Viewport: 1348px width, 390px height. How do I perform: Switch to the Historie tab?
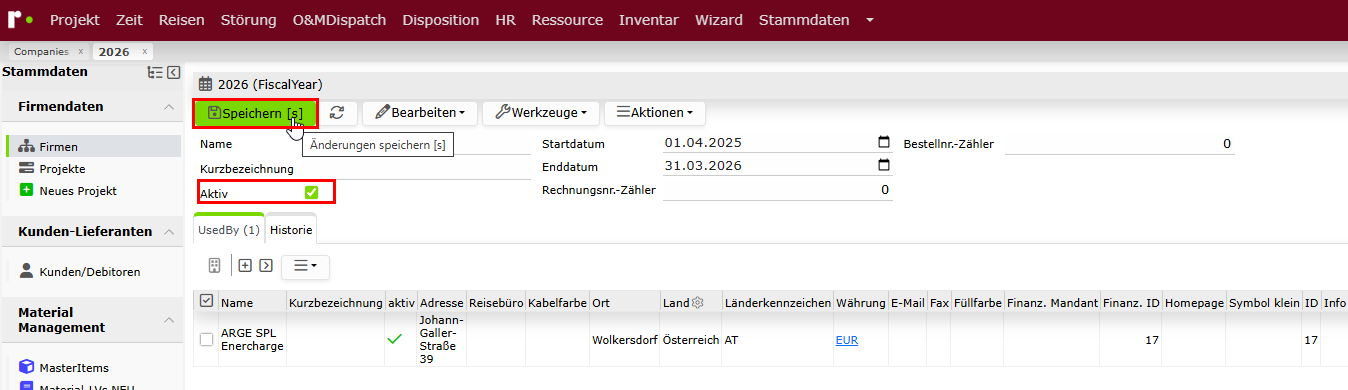pos(291,230)
